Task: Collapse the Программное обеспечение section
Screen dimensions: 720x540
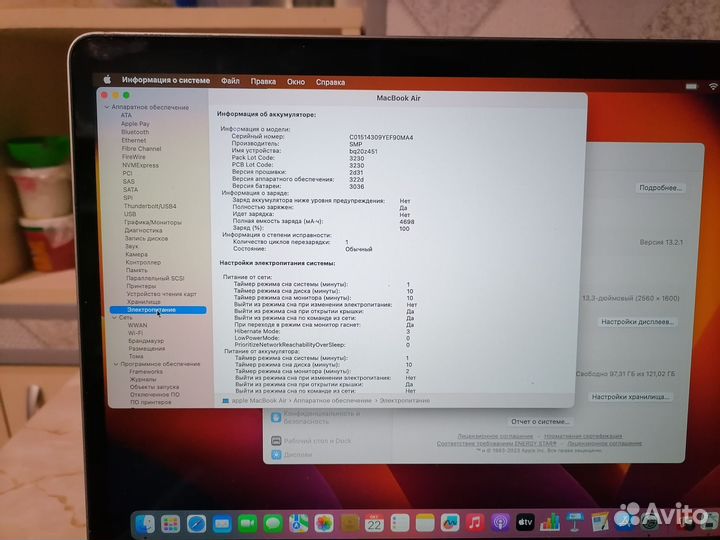Action: [116, 364]
